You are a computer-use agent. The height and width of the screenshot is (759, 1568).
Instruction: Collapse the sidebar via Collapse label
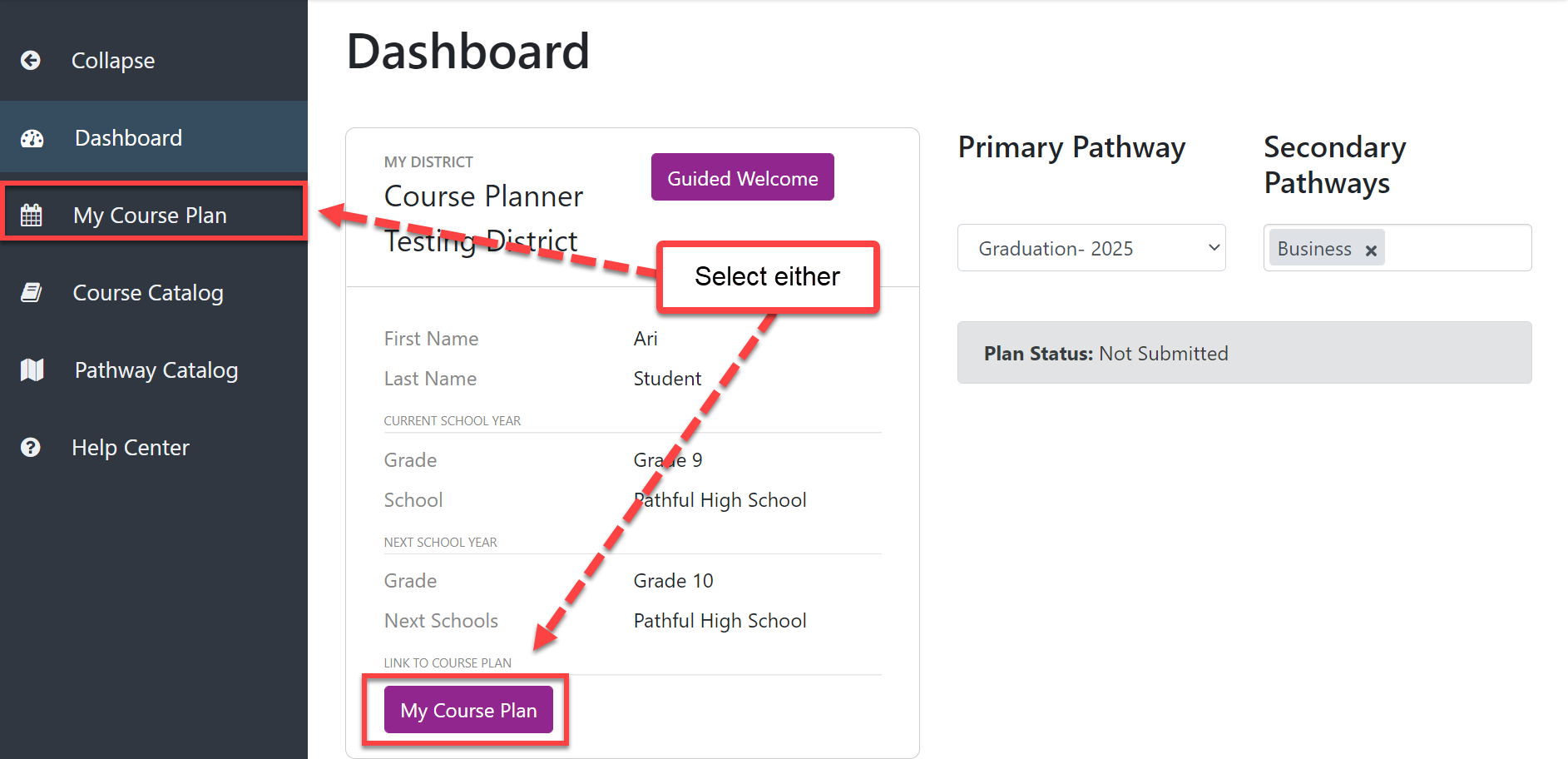pyautogui.click(x=113, y=61)
